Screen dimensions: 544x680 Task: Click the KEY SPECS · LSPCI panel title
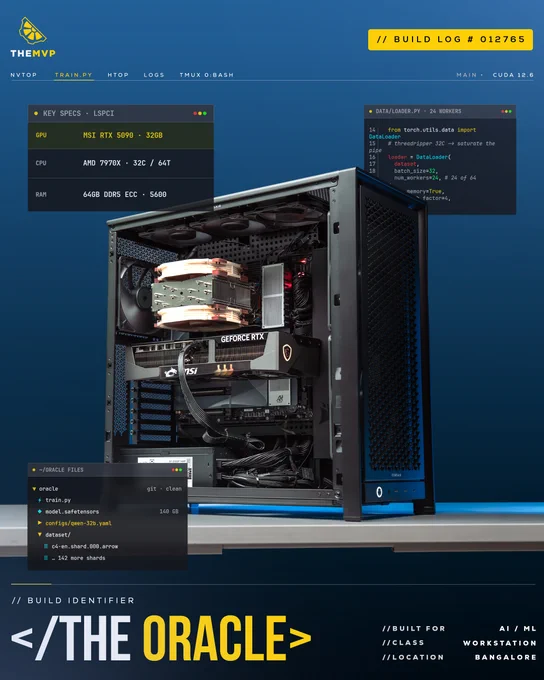[78, 113]
